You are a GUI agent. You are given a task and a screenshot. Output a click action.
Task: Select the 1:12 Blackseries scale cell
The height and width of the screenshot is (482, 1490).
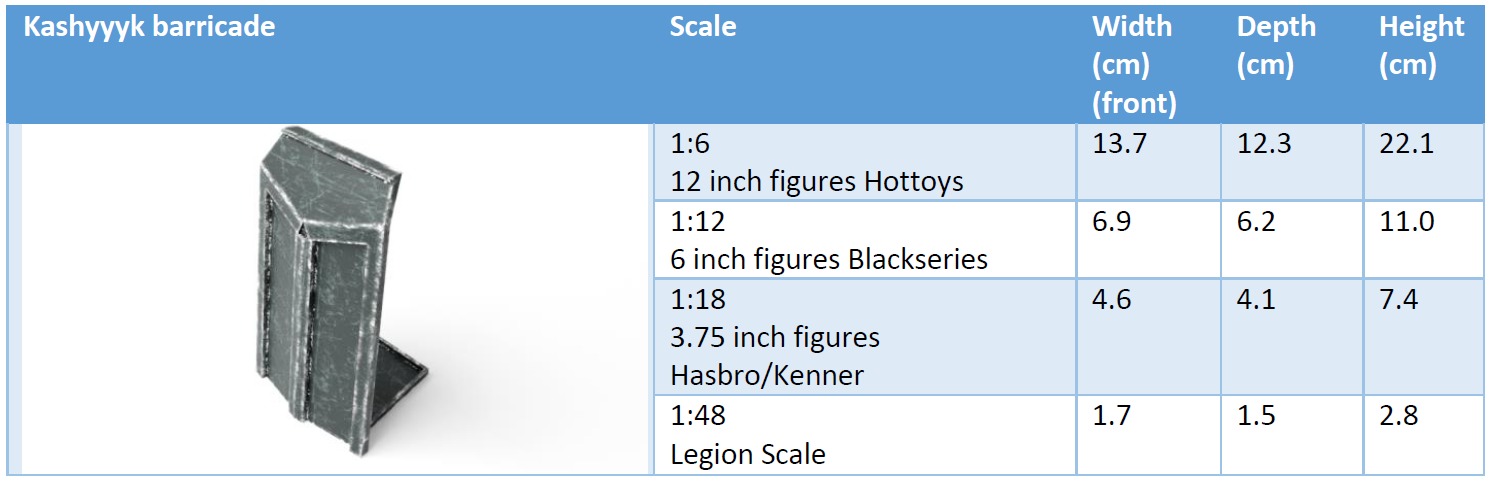[829, 241]
